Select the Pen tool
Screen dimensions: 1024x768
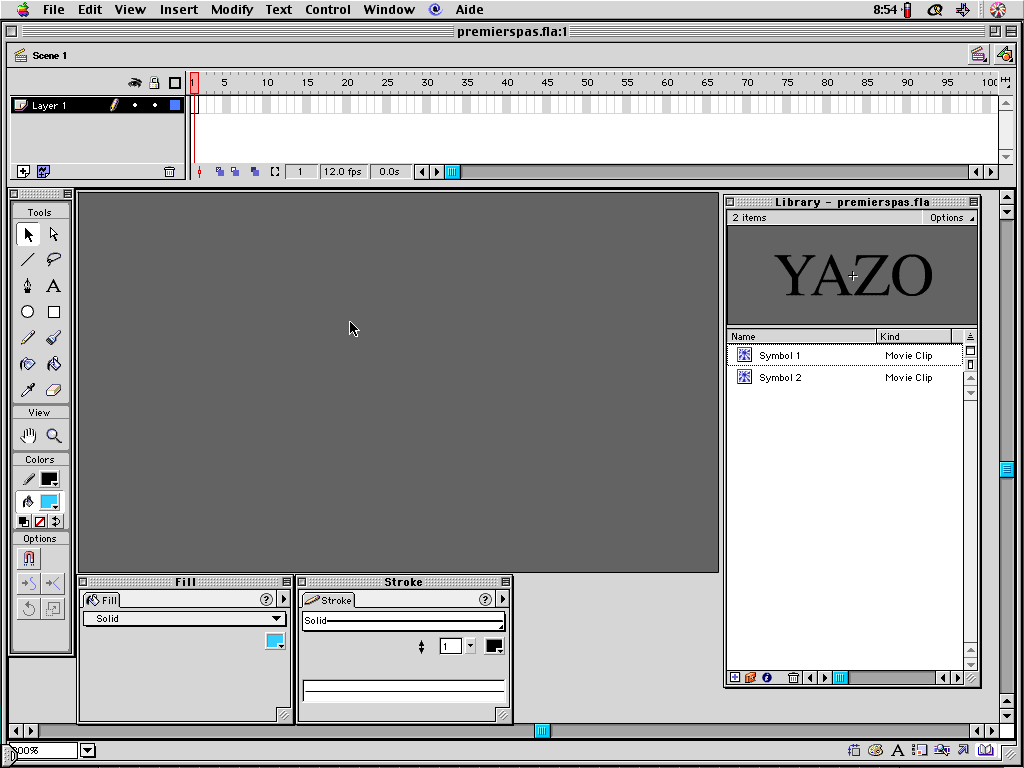pyautogui.click(x=28, y=286)
